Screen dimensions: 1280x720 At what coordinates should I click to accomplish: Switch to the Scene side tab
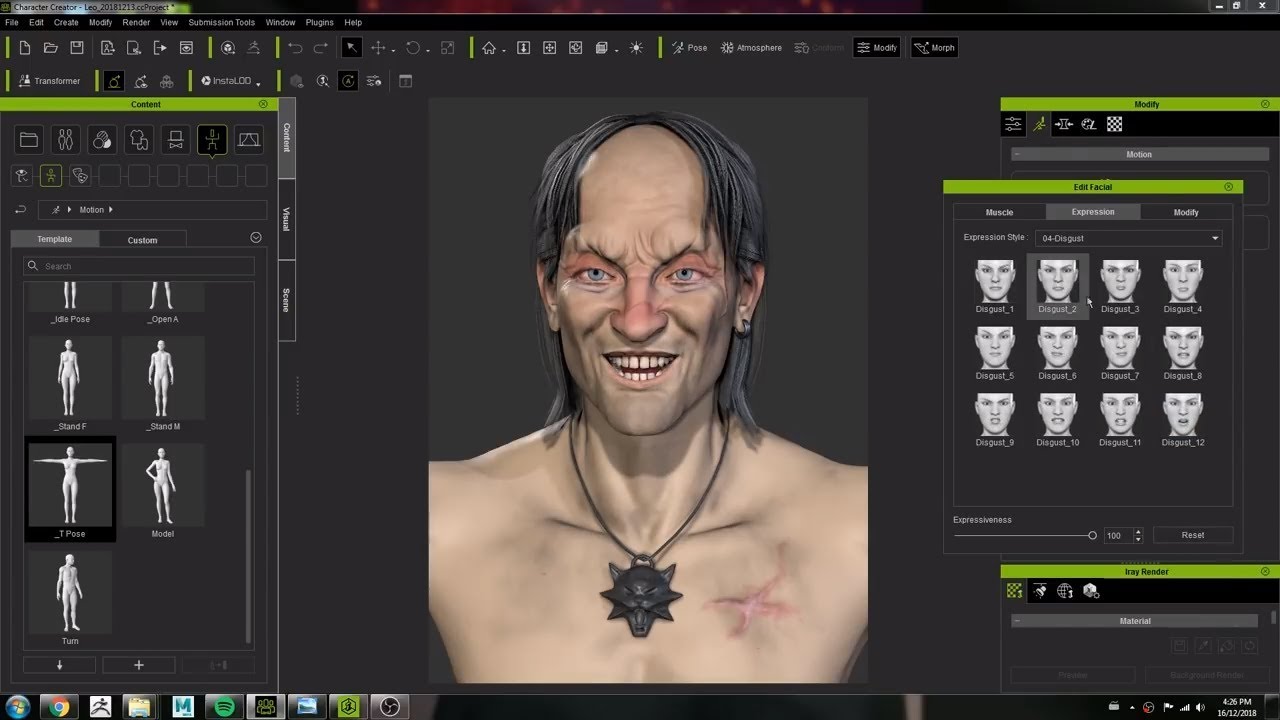pyautogui.click(x=287, y=300)
